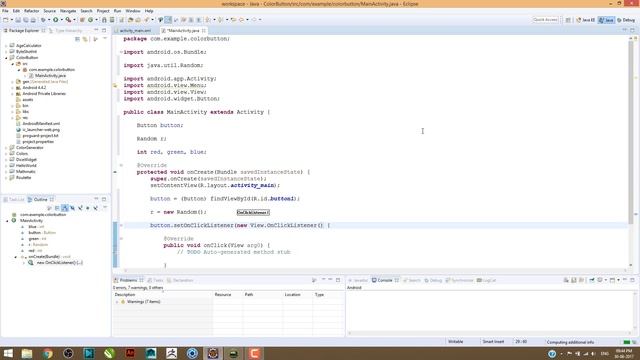Toggle Mark Occurrences highlighted toolbar icon
This screenshot has width=640, height=360.
[x=168, y=20]
